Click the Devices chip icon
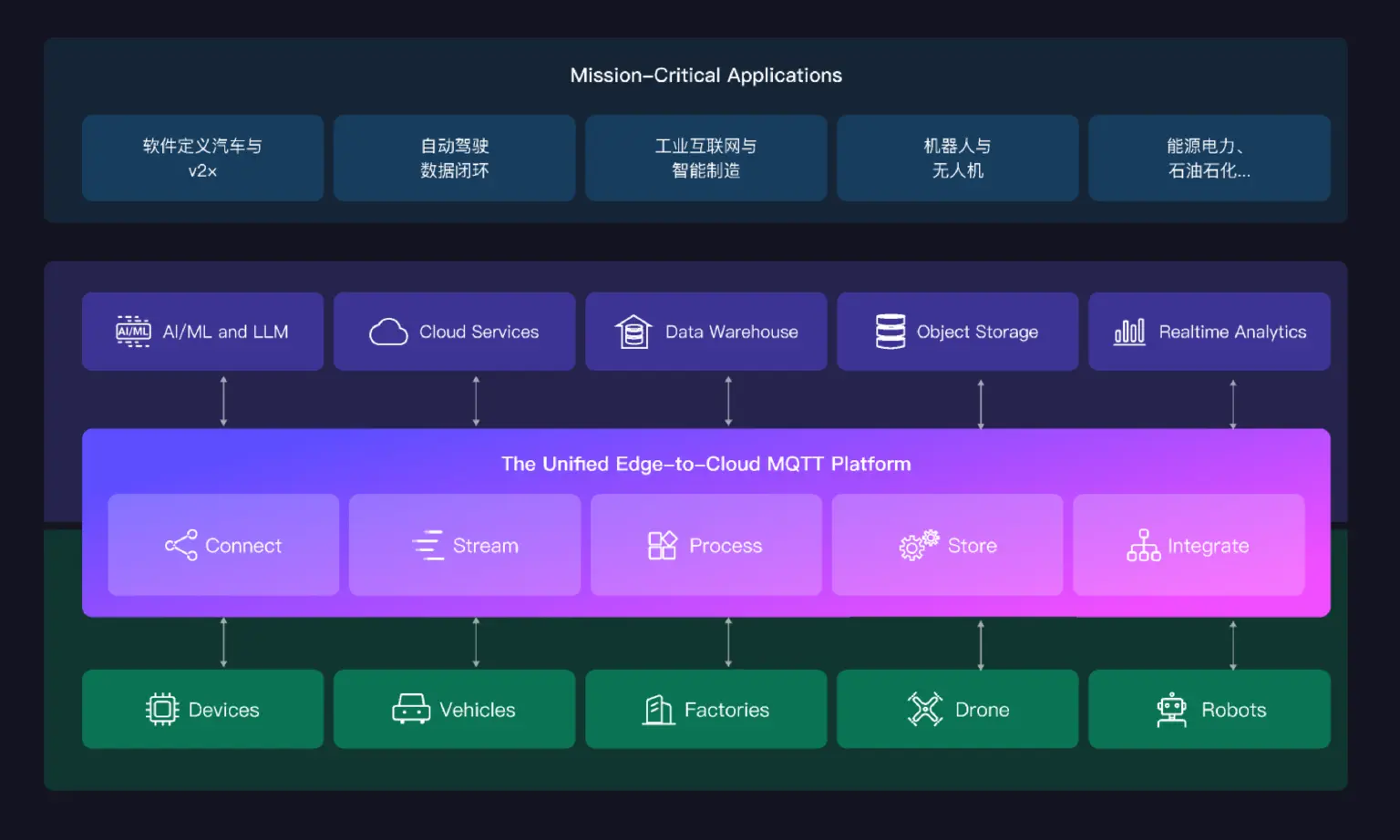 click(162, 709)
